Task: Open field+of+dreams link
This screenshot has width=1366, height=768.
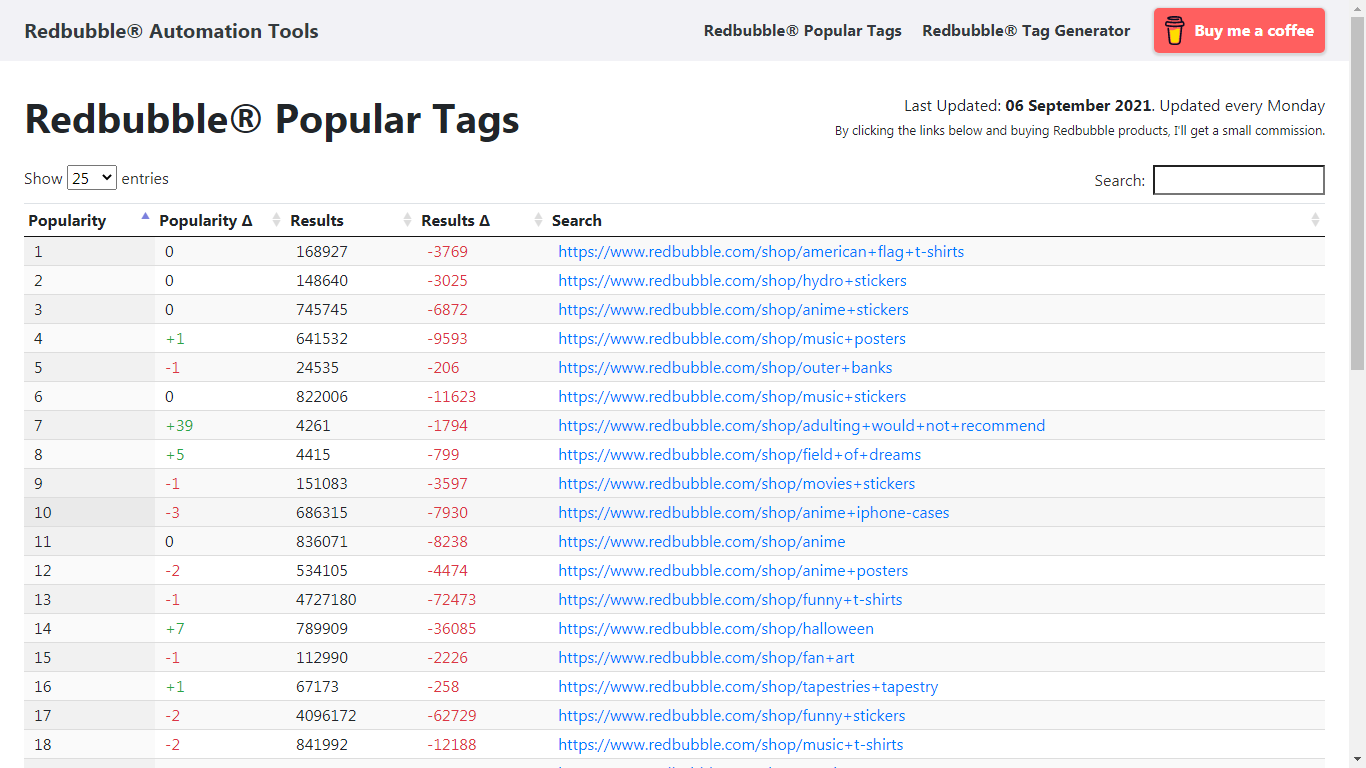Action: point(739,455)
